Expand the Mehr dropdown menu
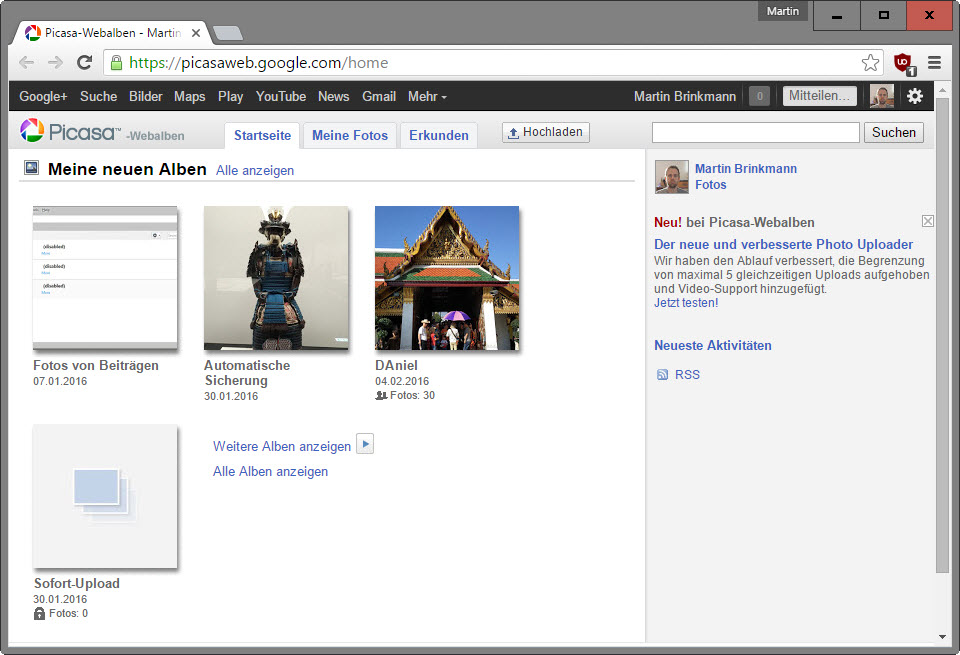The image size is (960, 655). click(x=427, y=96)
